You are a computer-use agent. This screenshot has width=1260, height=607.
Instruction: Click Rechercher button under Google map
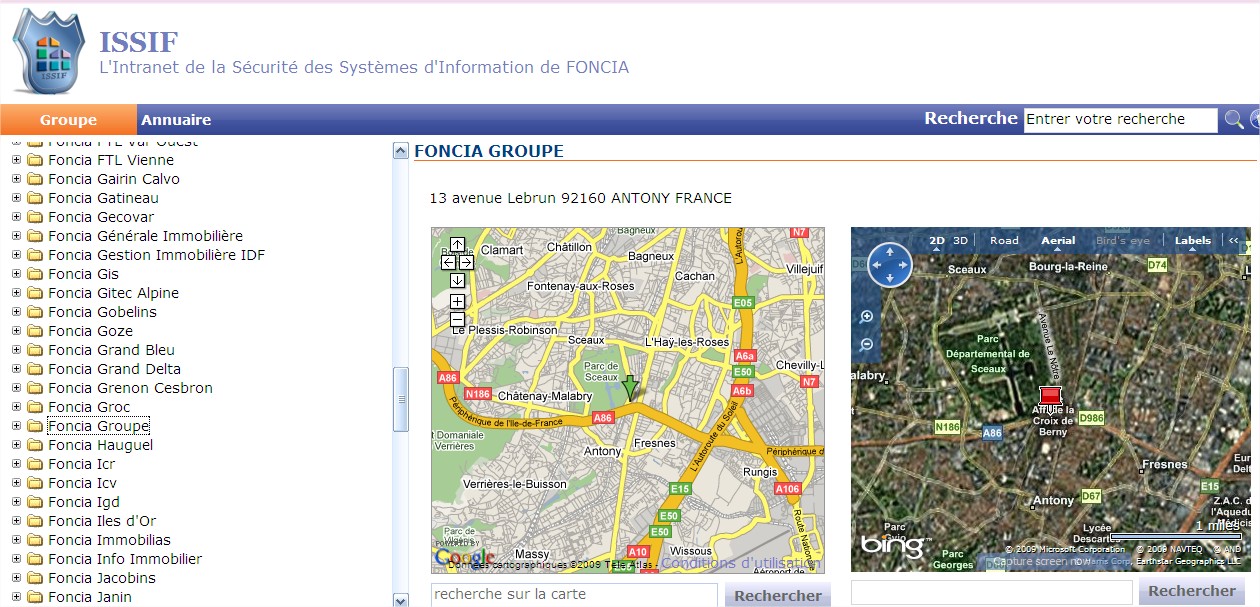pos(777,595)
